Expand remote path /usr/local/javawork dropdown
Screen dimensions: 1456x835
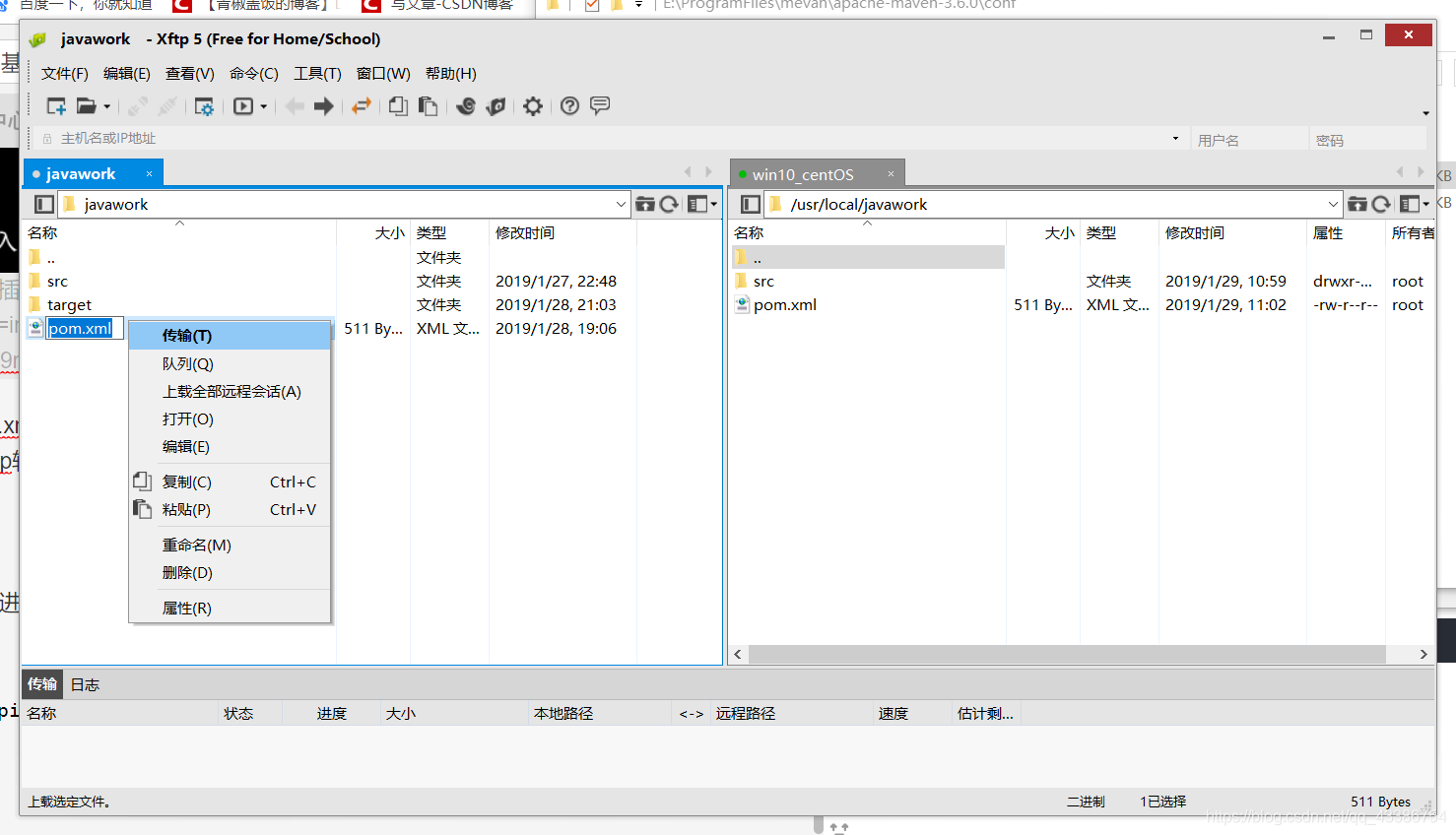click(1333, 204)
